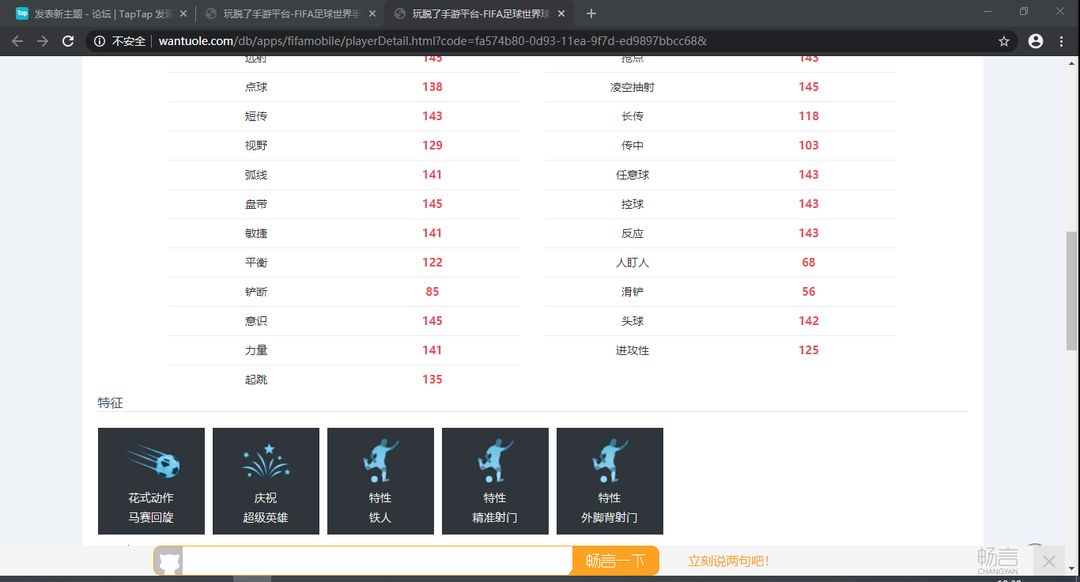Click the 立刻说两句吧! link
Viewport: 1080px width, 582px height.
tap(728, 561)
